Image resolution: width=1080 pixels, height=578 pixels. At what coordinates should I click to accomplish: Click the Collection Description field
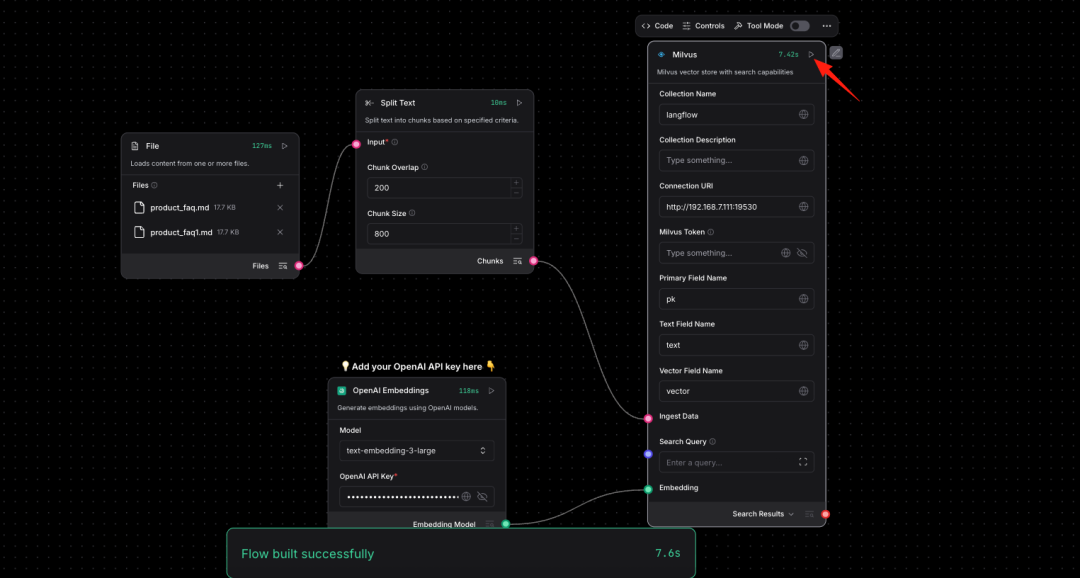(736, 161)
